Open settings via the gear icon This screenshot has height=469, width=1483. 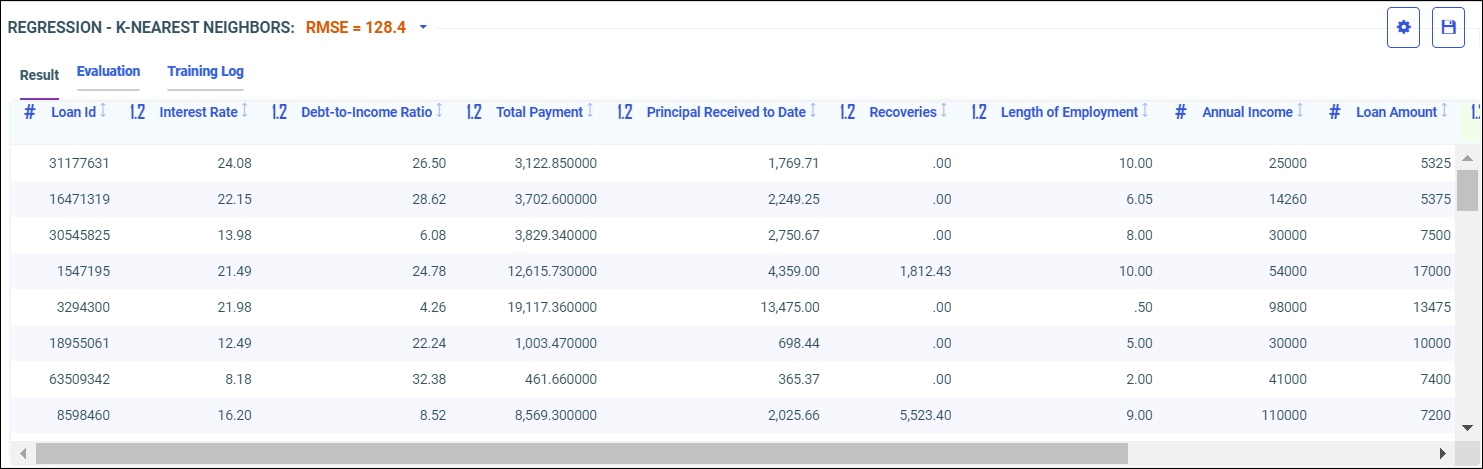click(1403, 28)
